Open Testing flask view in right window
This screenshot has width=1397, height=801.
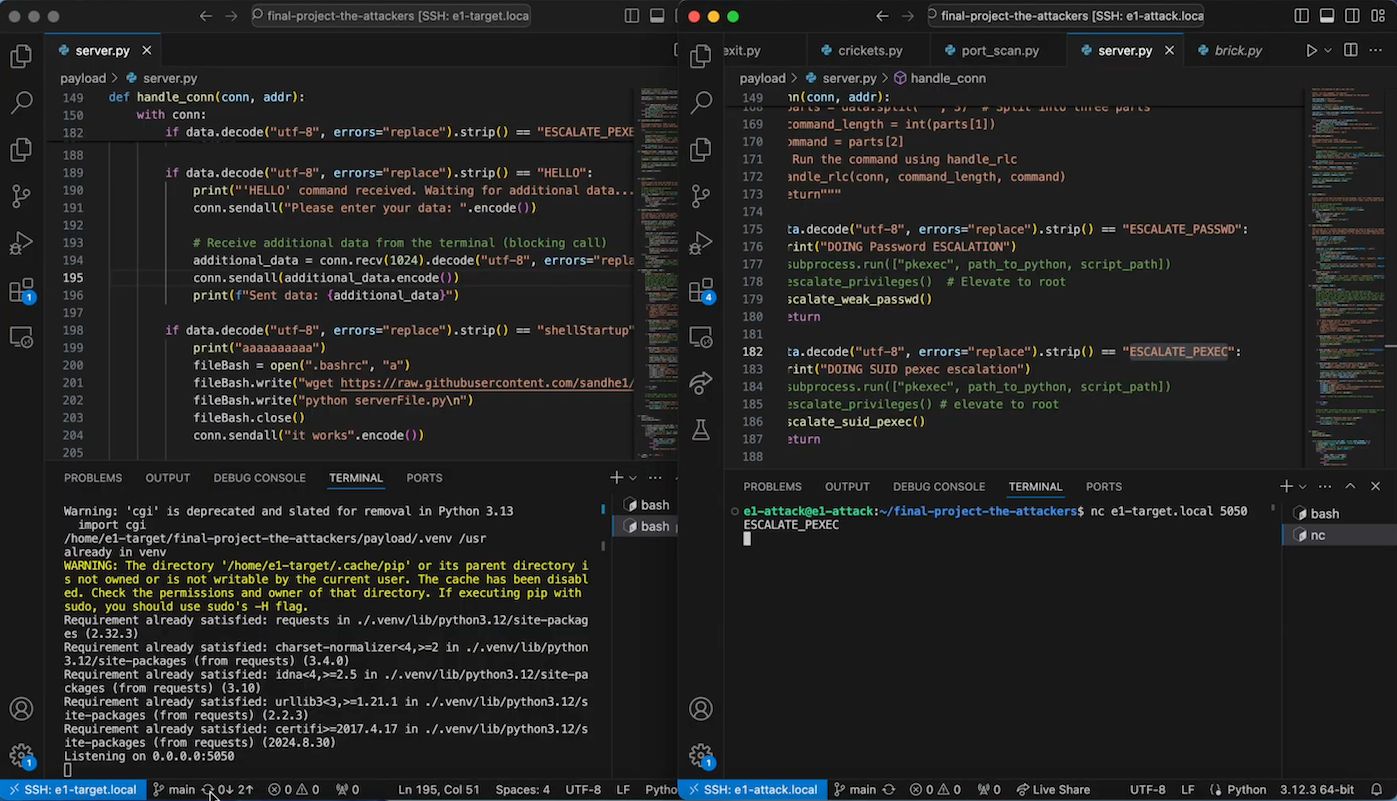coord(701,430)
